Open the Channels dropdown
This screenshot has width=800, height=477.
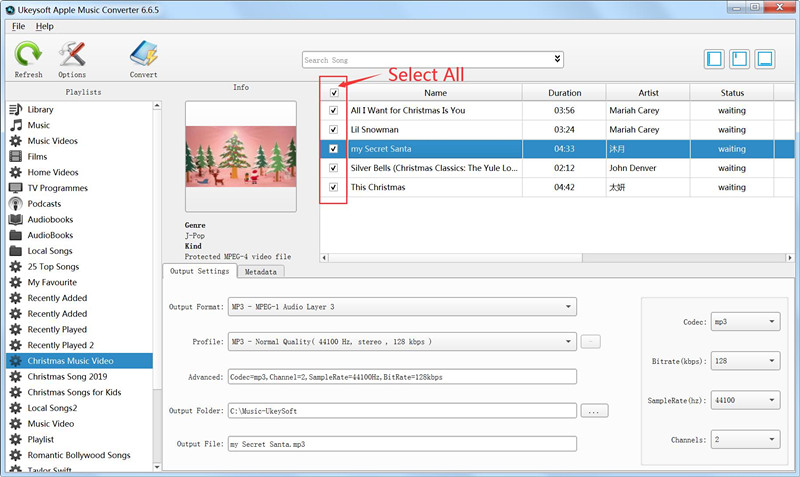[x=745, y=439]
